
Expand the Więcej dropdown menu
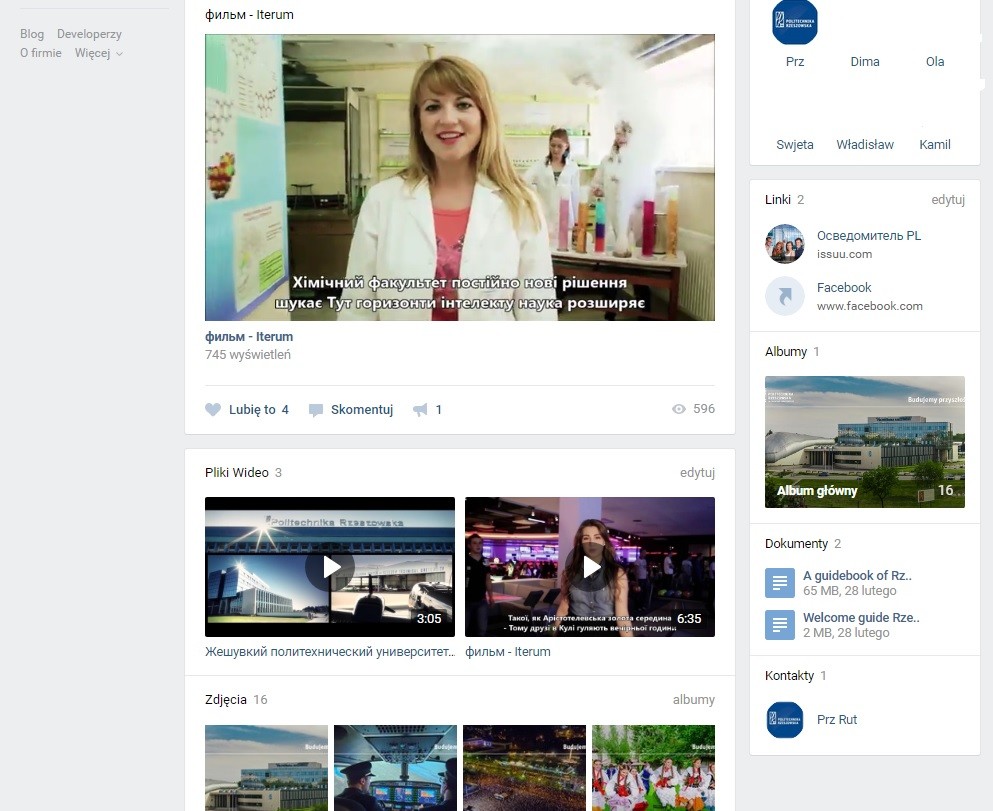point(99,54)
